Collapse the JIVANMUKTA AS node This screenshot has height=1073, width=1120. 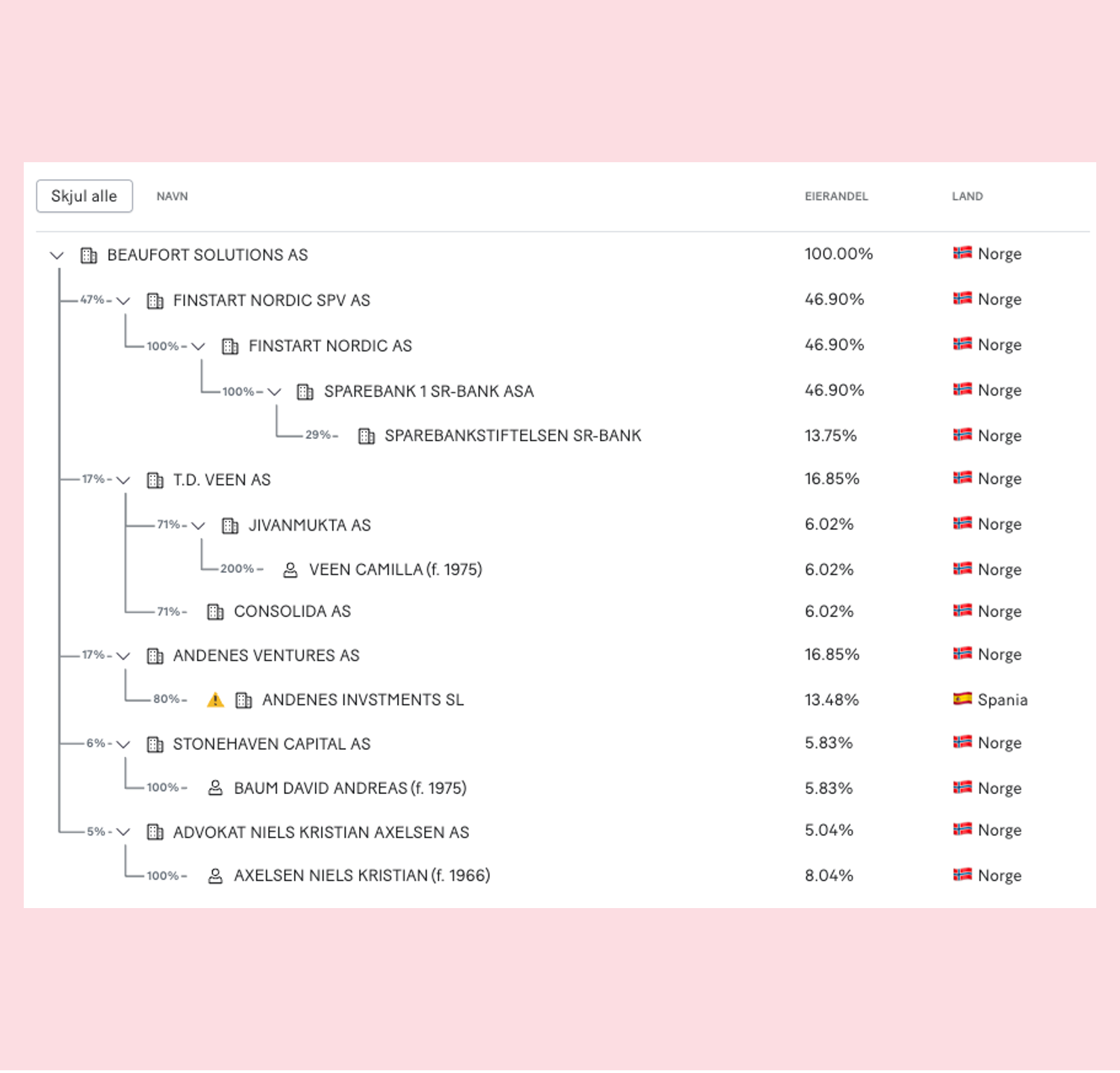pos(198,525)
